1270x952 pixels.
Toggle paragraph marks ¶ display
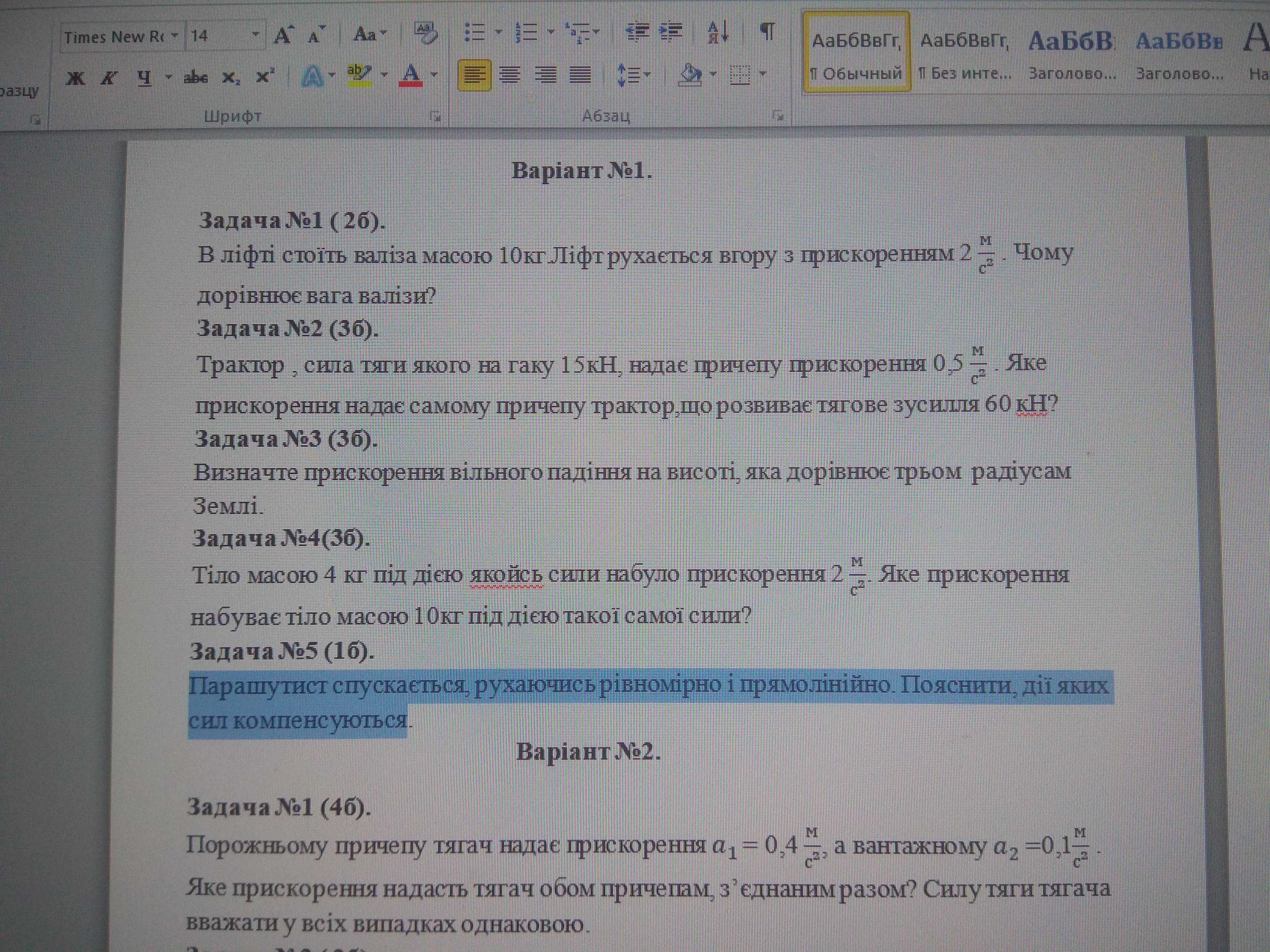pyautogui.click(x=767, y=32)
